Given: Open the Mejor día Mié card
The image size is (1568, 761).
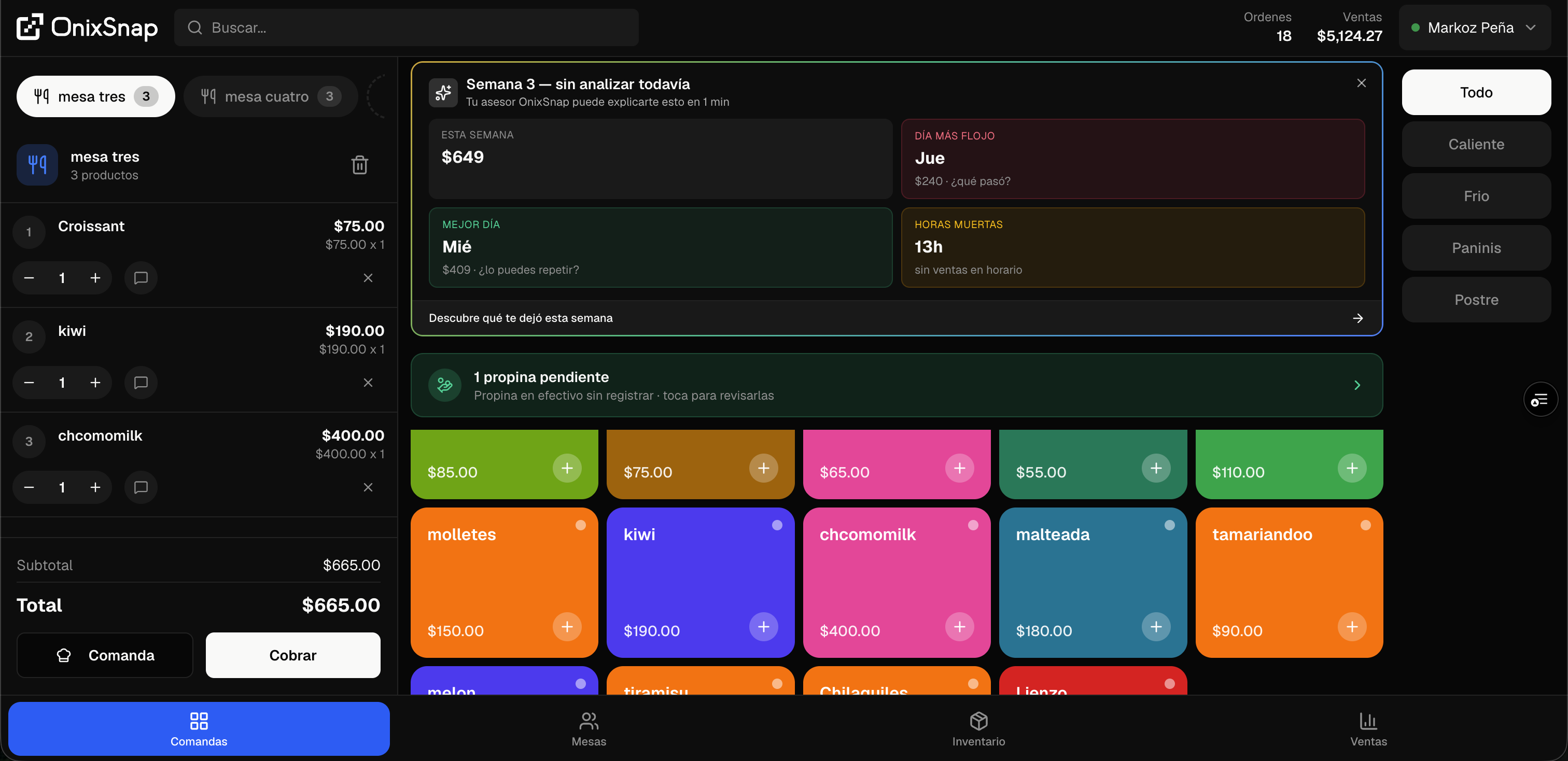Looking at the screenshot, I should pos(661,248).
